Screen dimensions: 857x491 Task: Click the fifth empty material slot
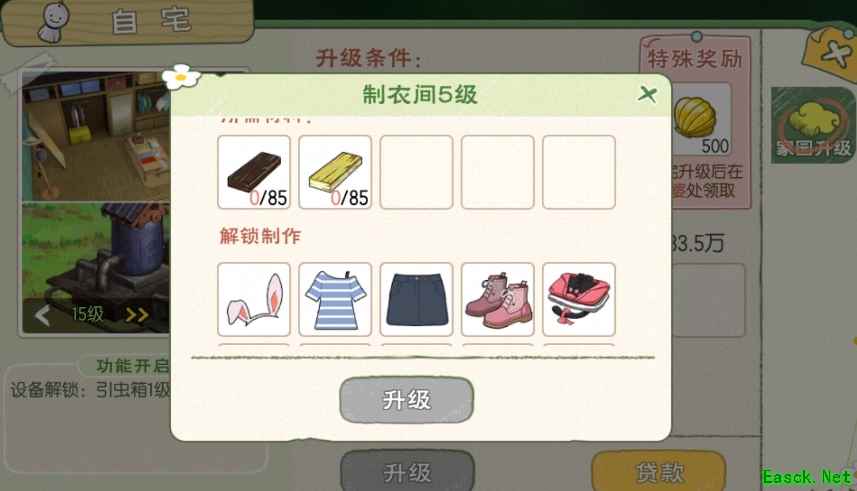point(579,172)
